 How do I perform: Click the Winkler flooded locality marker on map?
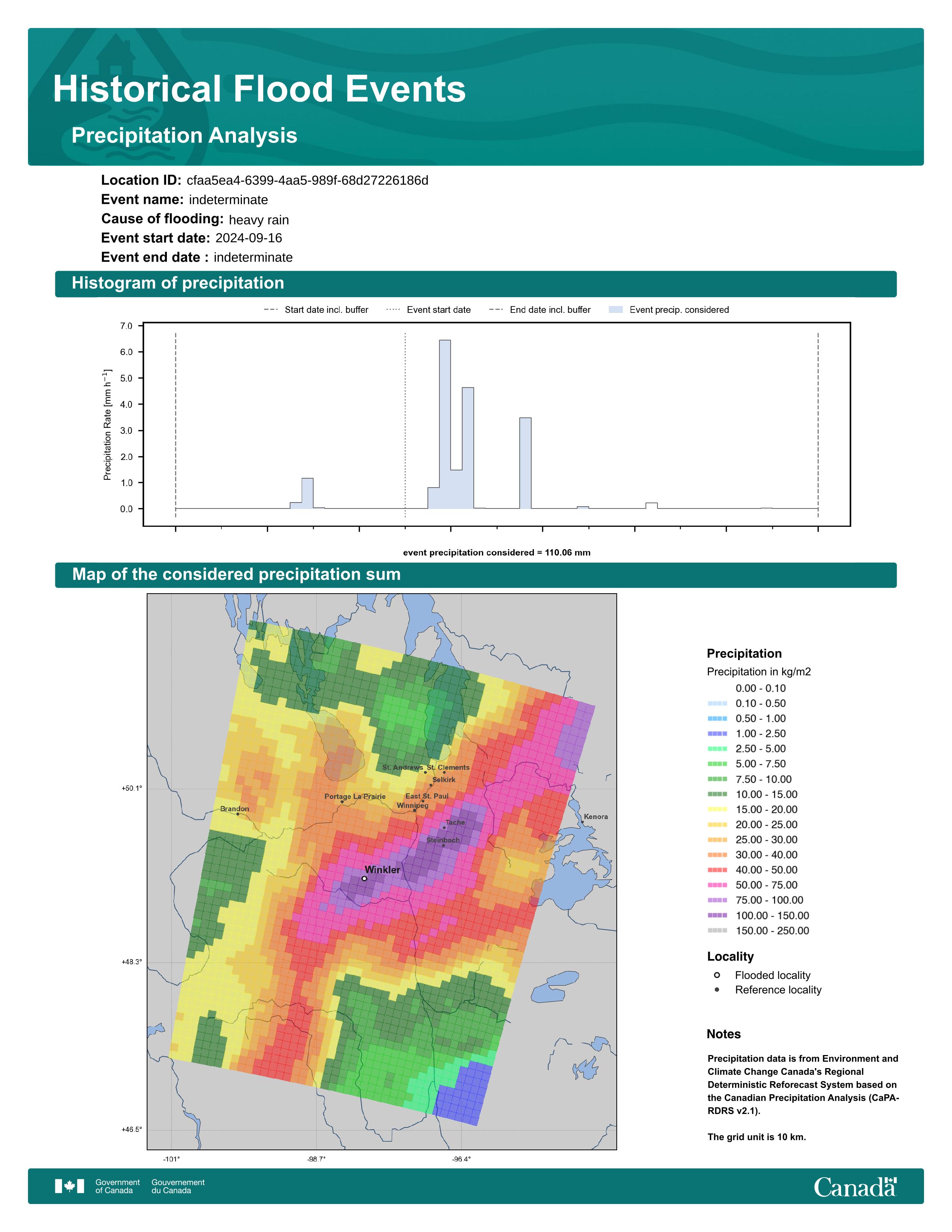tap(364, 878)
